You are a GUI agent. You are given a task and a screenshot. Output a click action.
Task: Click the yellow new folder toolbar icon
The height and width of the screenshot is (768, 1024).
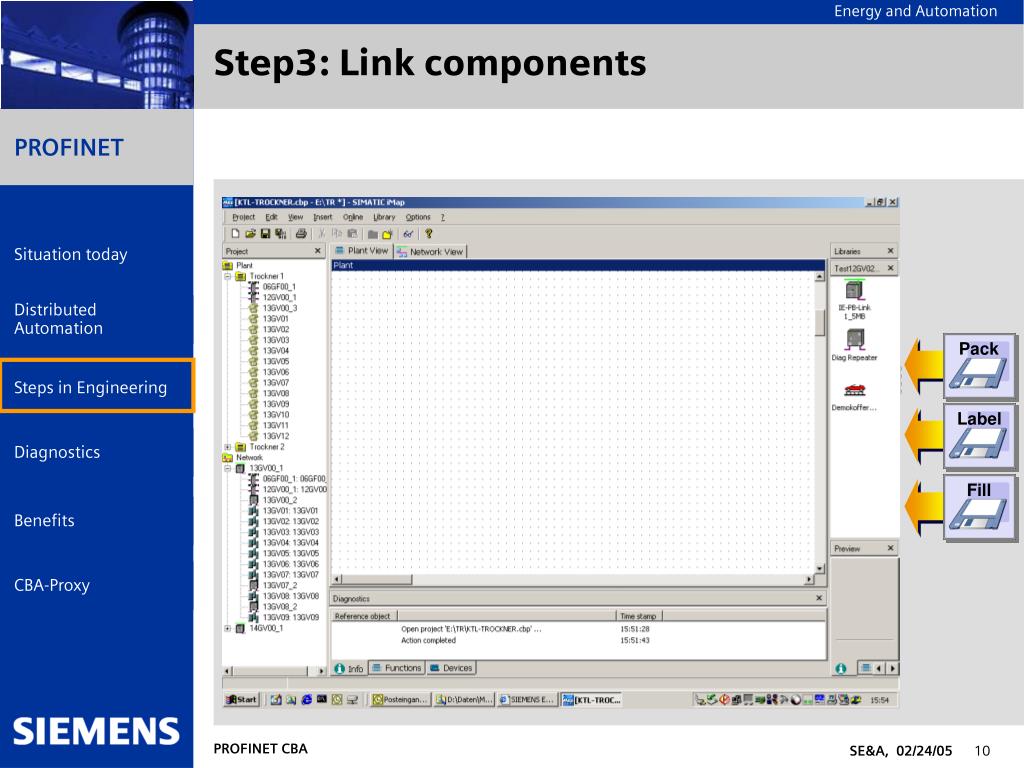pos(387,234)
